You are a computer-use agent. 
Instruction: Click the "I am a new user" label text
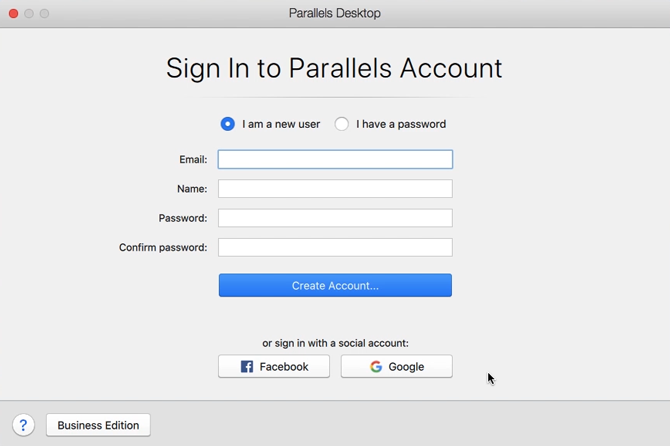pyautogui.click(x=281, y=124)
